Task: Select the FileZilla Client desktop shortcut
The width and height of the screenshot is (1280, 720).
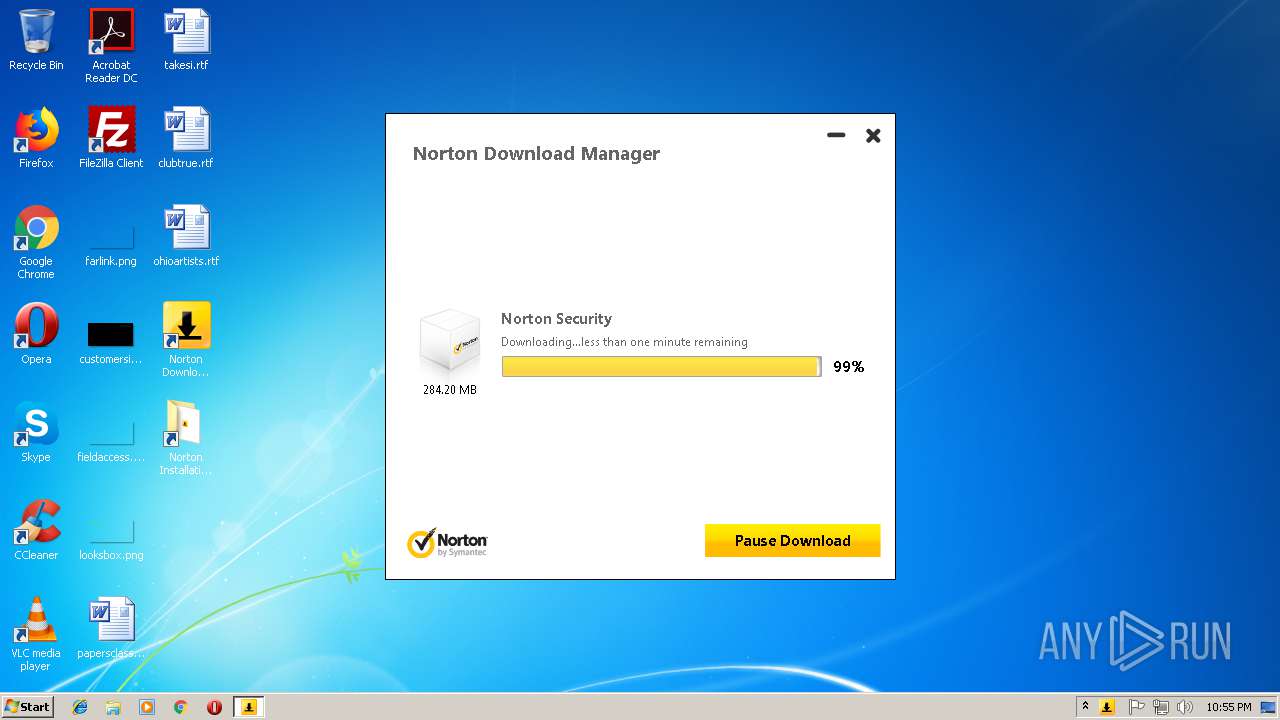Action: [111, 138]
